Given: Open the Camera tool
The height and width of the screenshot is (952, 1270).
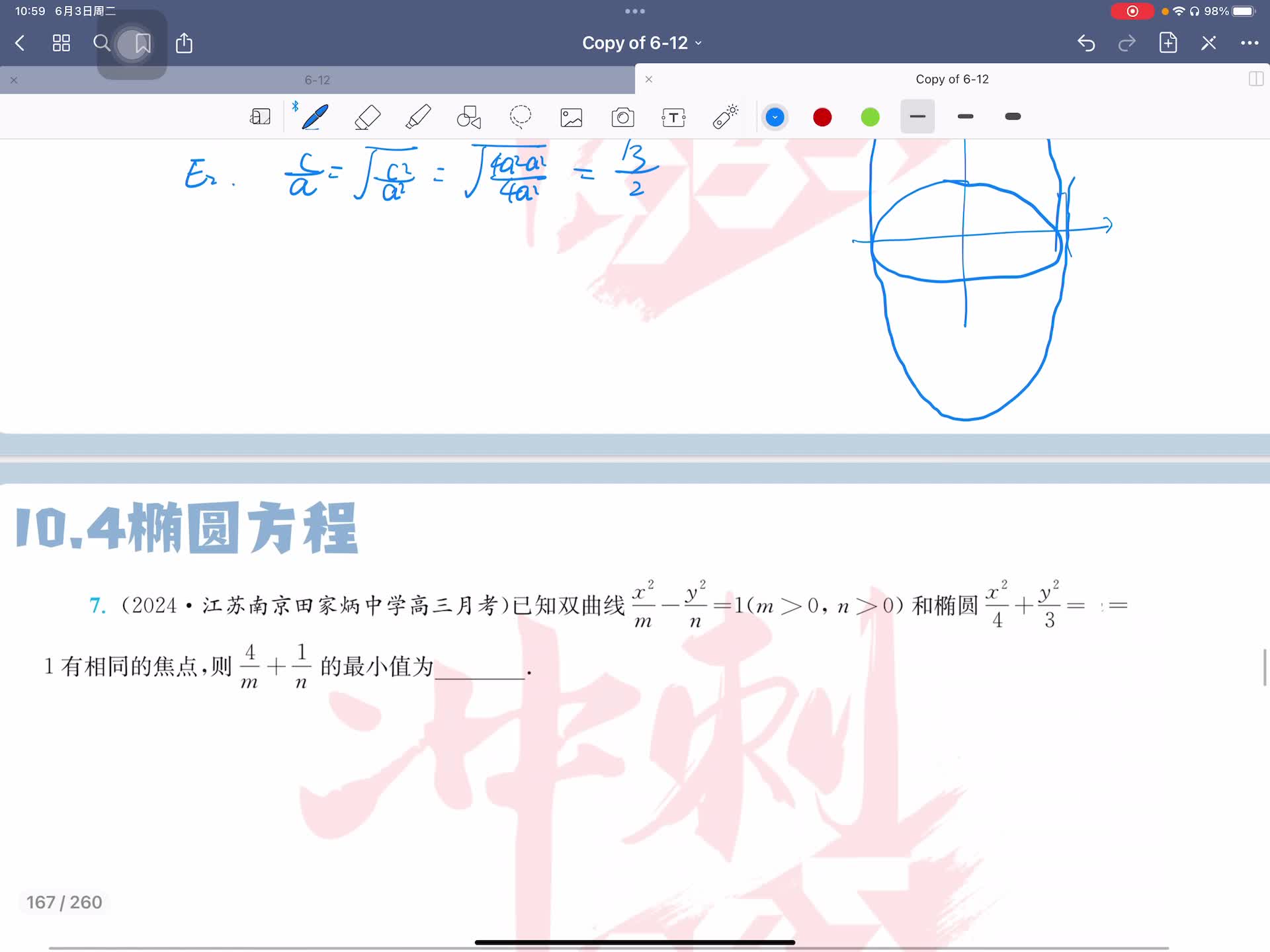Looking at the screenshot, I should tap(622, 118).
